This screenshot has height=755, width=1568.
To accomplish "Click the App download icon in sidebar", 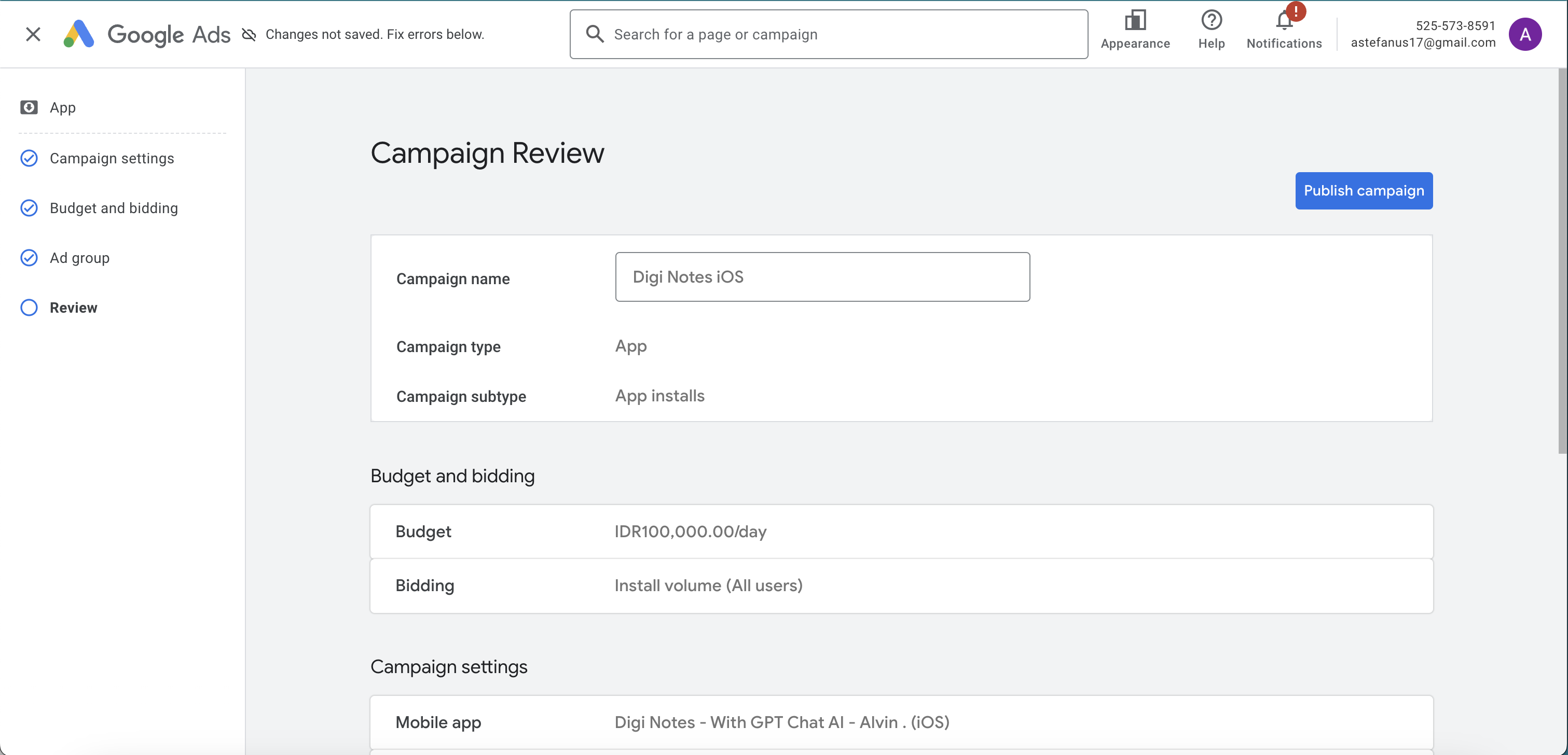I will point(29,108).
